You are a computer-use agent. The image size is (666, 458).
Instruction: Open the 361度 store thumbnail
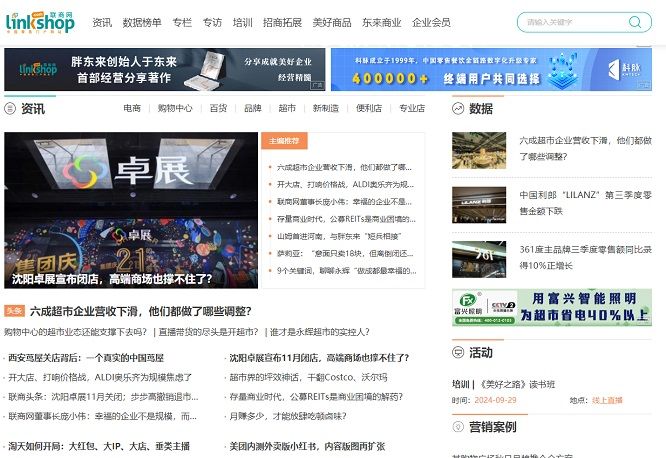[x=479, y=259]
